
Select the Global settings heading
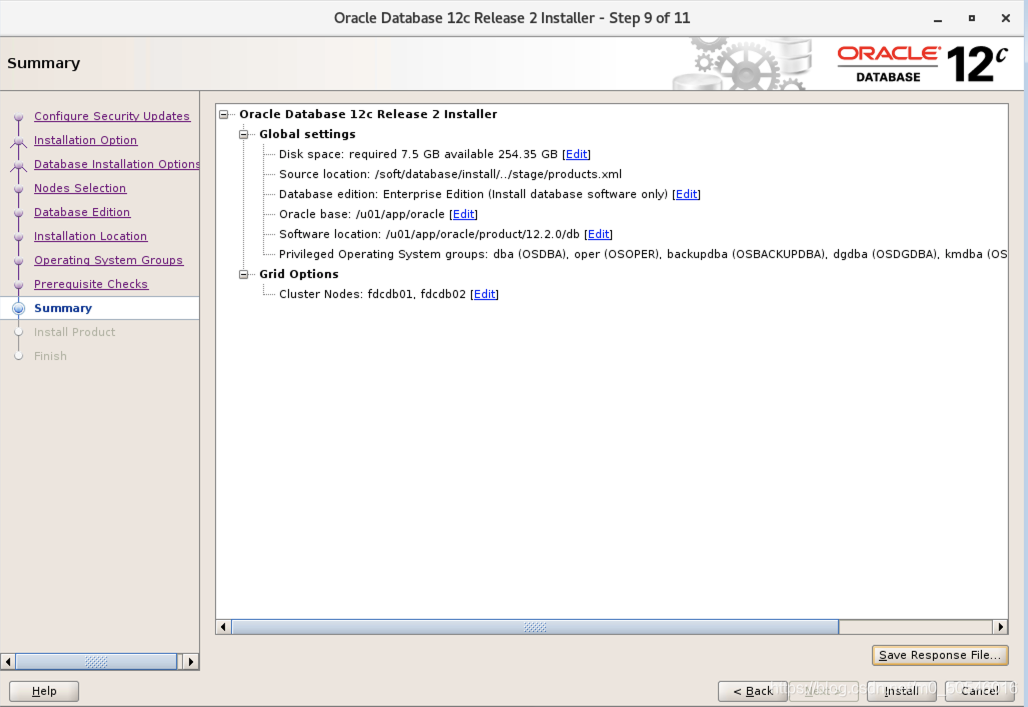click(307, 134)
